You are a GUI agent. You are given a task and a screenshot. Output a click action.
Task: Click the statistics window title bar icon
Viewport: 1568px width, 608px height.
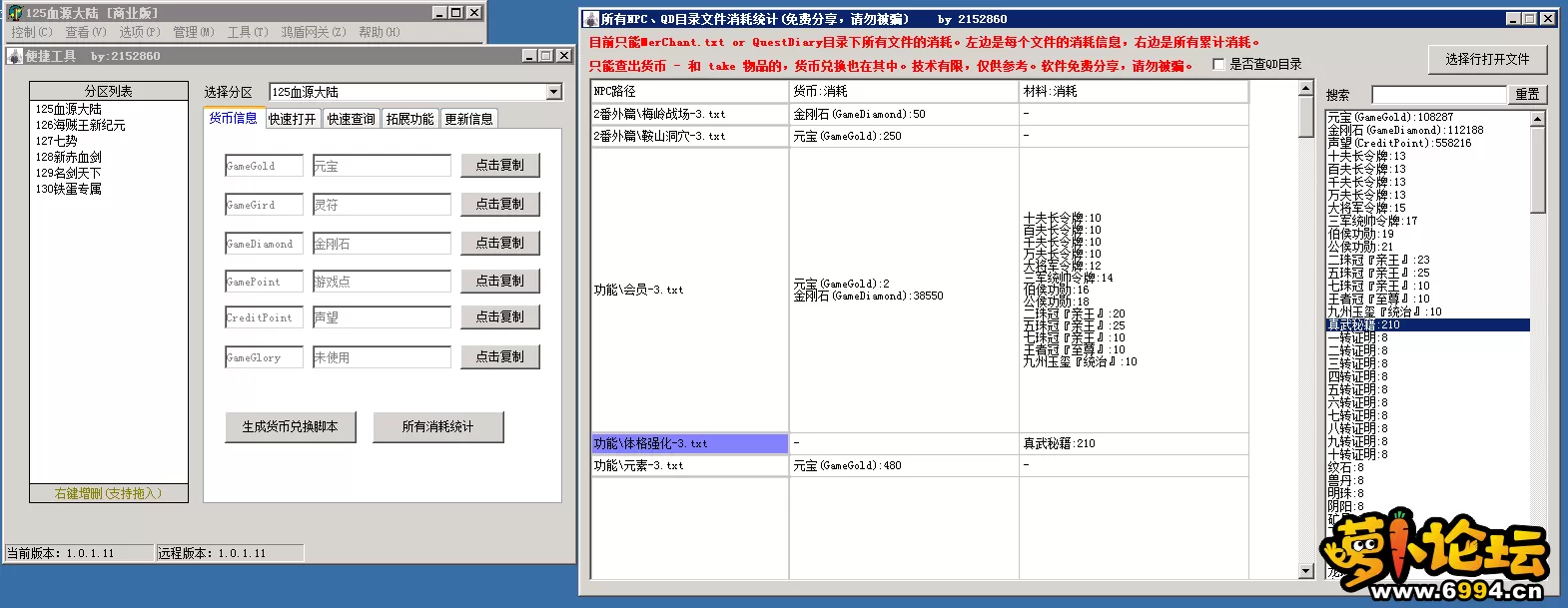click(591, 19)
